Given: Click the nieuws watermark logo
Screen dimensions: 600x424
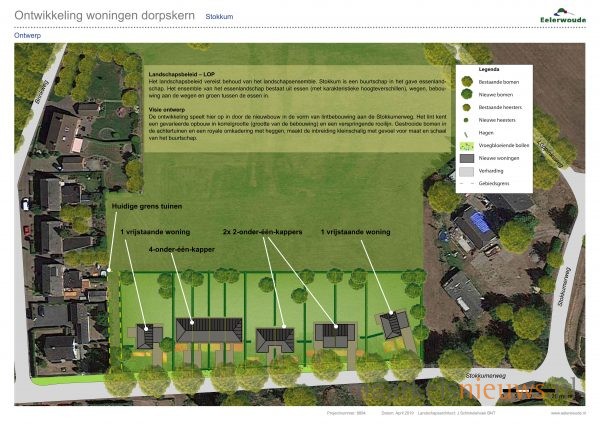Looking at the screenshot, I should click(520, 391).
